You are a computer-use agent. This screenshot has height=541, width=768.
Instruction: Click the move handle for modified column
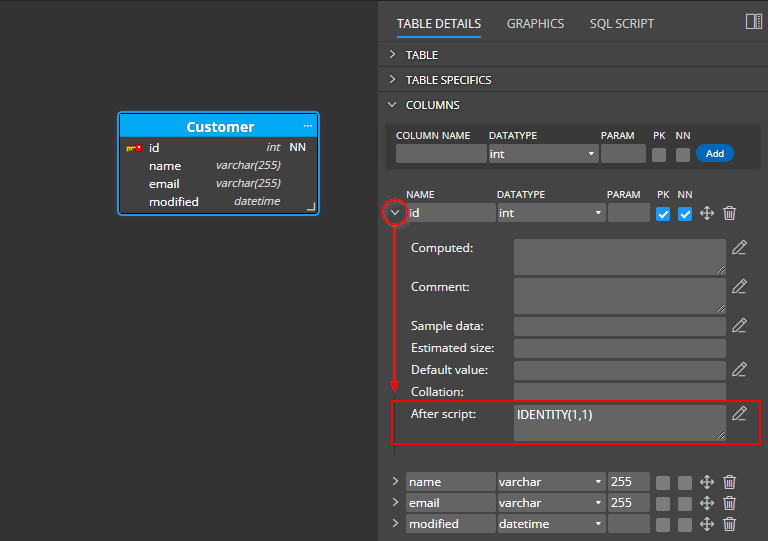click(707, 524)
